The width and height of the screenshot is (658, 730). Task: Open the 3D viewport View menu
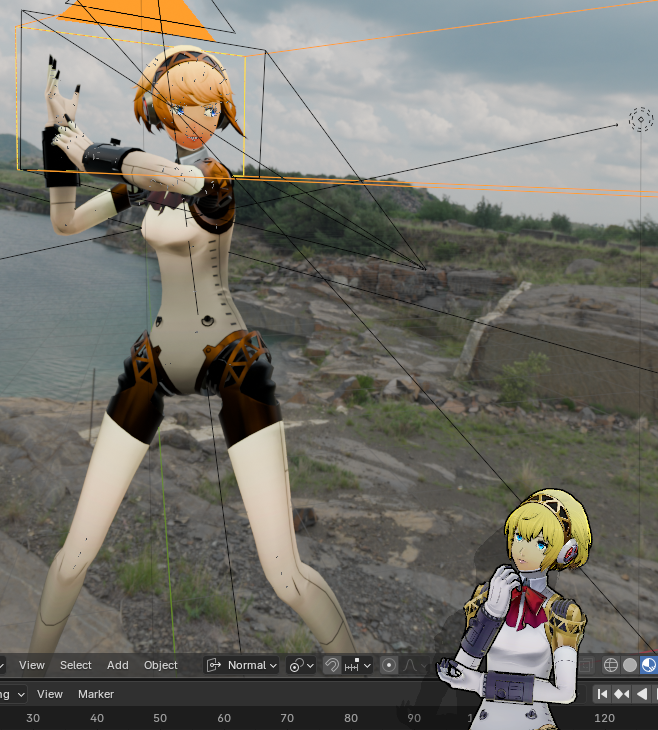coord(32,665)
